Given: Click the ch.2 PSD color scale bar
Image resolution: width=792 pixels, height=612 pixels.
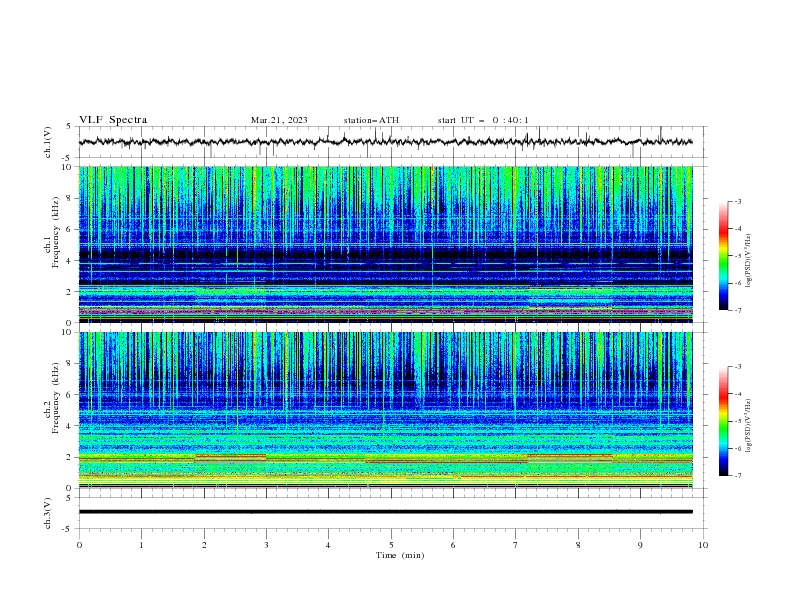Looking at the screenshot, I should click(x=723, y=421).
